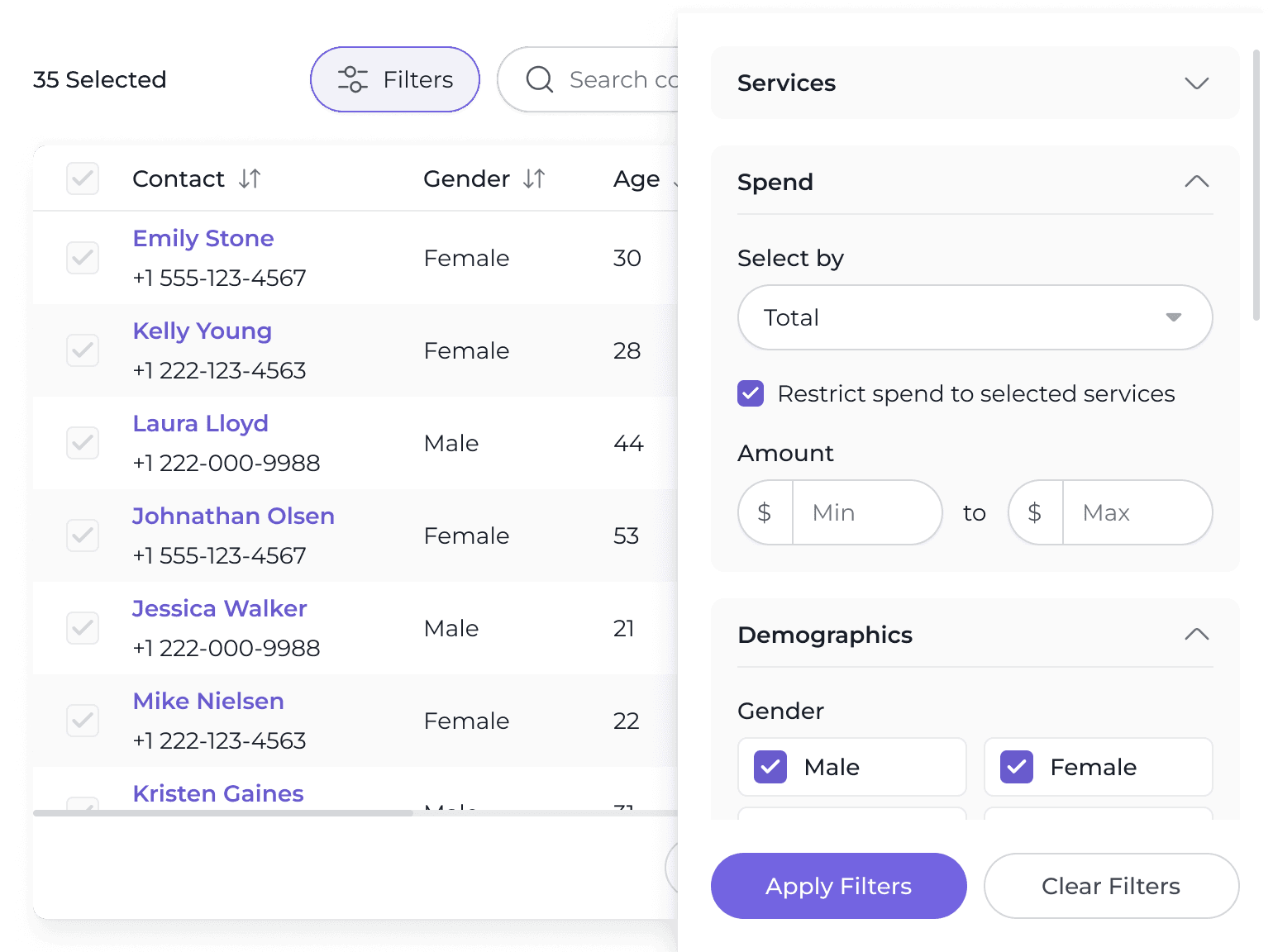Screen dimensions: 1273x952
Task: Click the search magnifier icon
Action: 540,79
